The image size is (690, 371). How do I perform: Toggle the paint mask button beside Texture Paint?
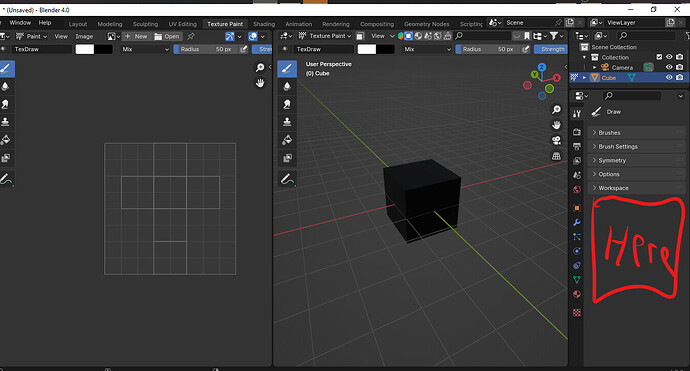tap(360, 36)
